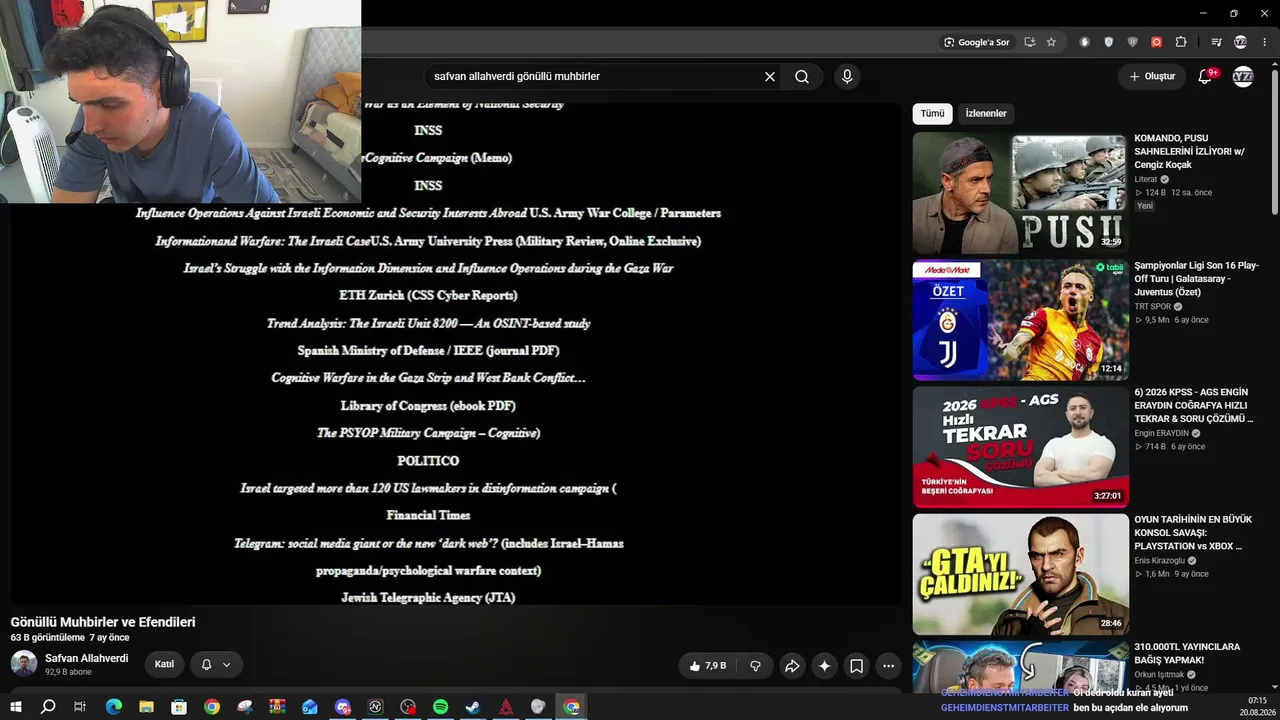Viewport: 1280px width, 720px height.
Task: Bookmark this page with the star icon
Action: (1051, 42)
